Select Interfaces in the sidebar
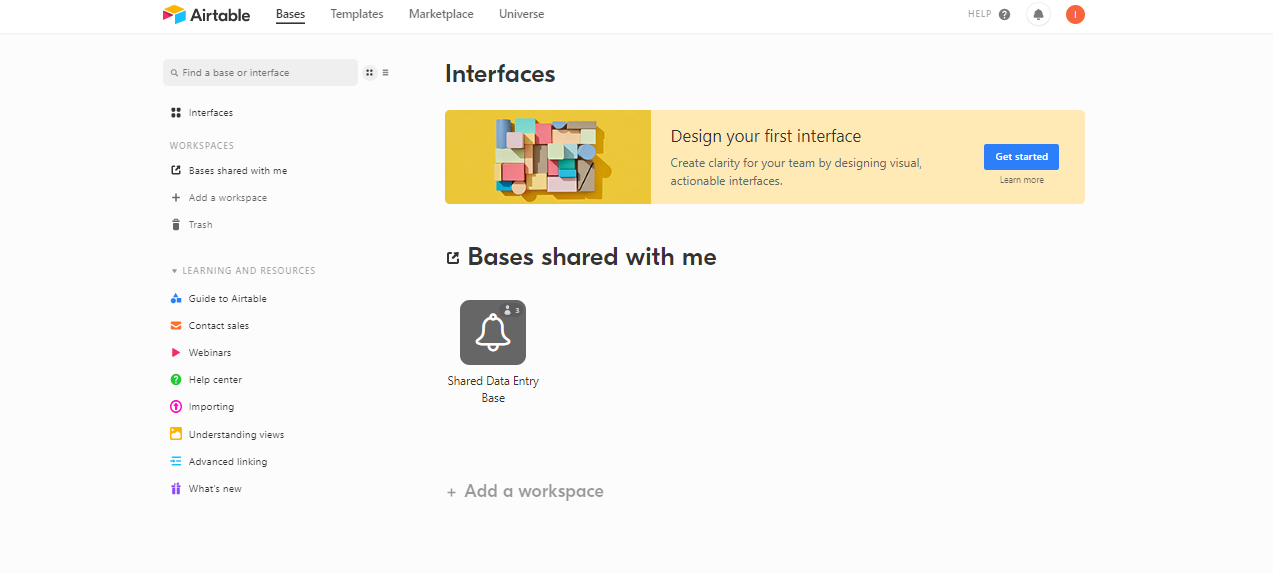This screenshot has height=573, width=1273. tap(210, 113)
